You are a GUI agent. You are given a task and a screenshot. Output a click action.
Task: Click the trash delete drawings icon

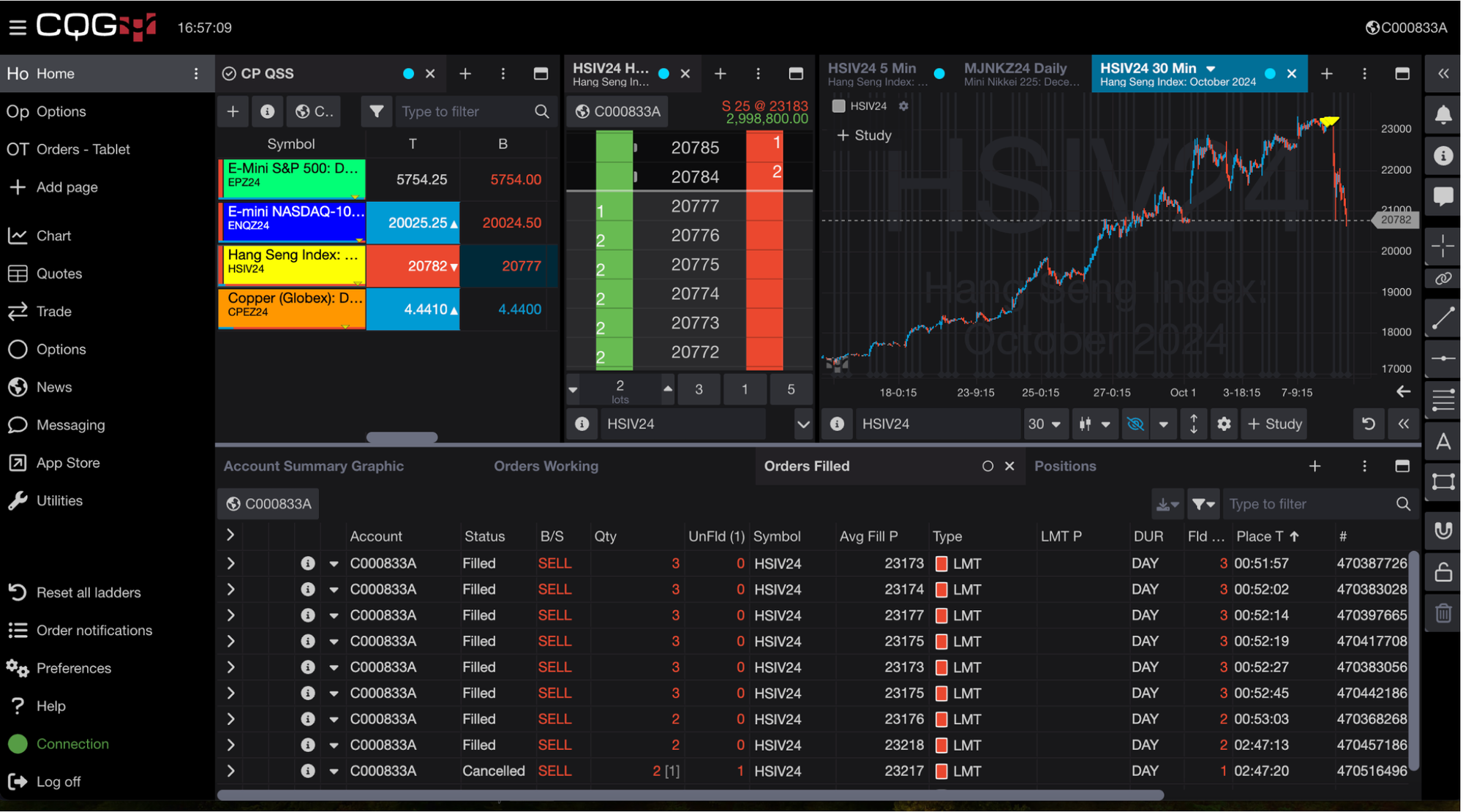coord(1443,613)
